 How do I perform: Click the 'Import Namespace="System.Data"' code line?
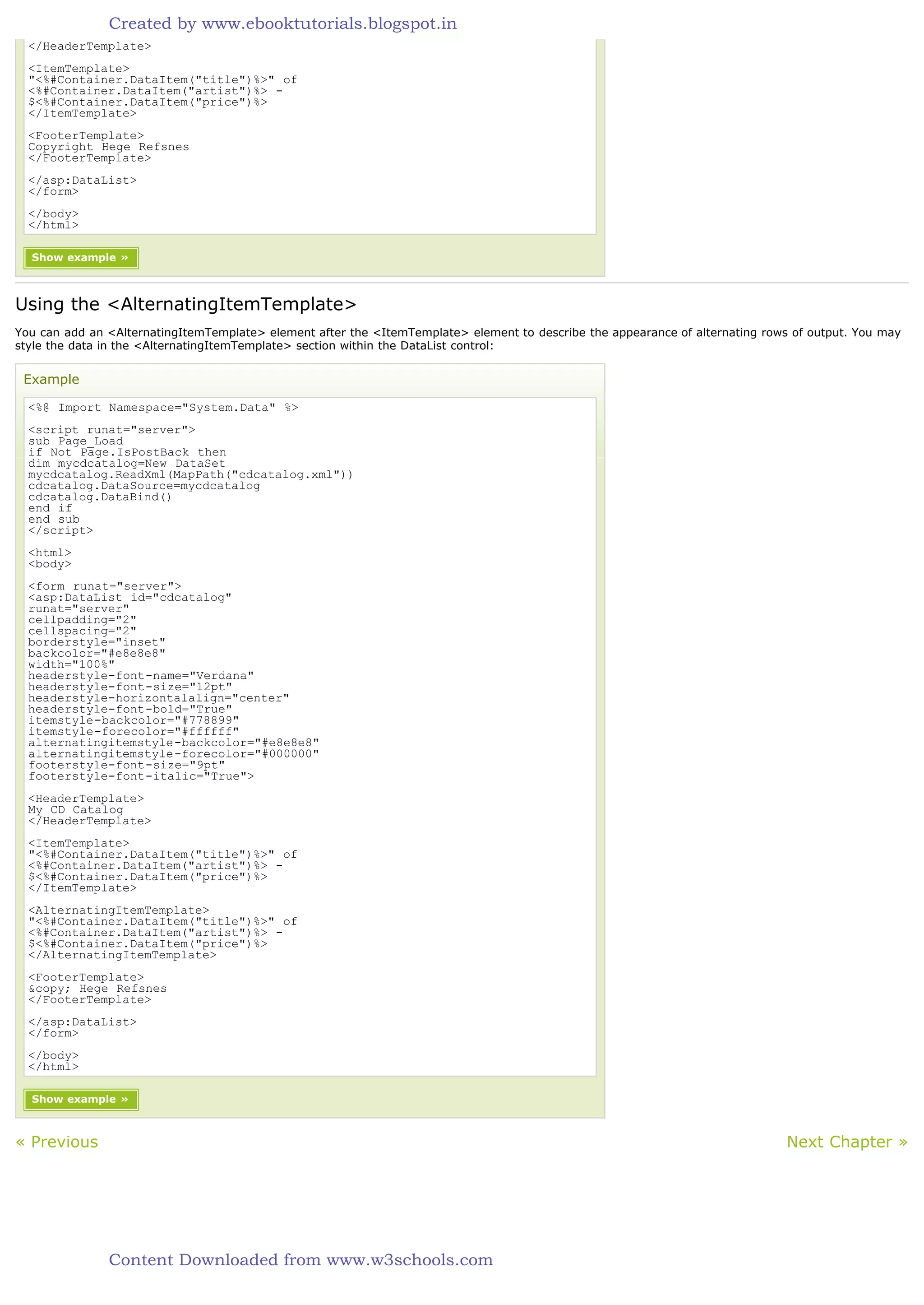[x=163, y=408]
